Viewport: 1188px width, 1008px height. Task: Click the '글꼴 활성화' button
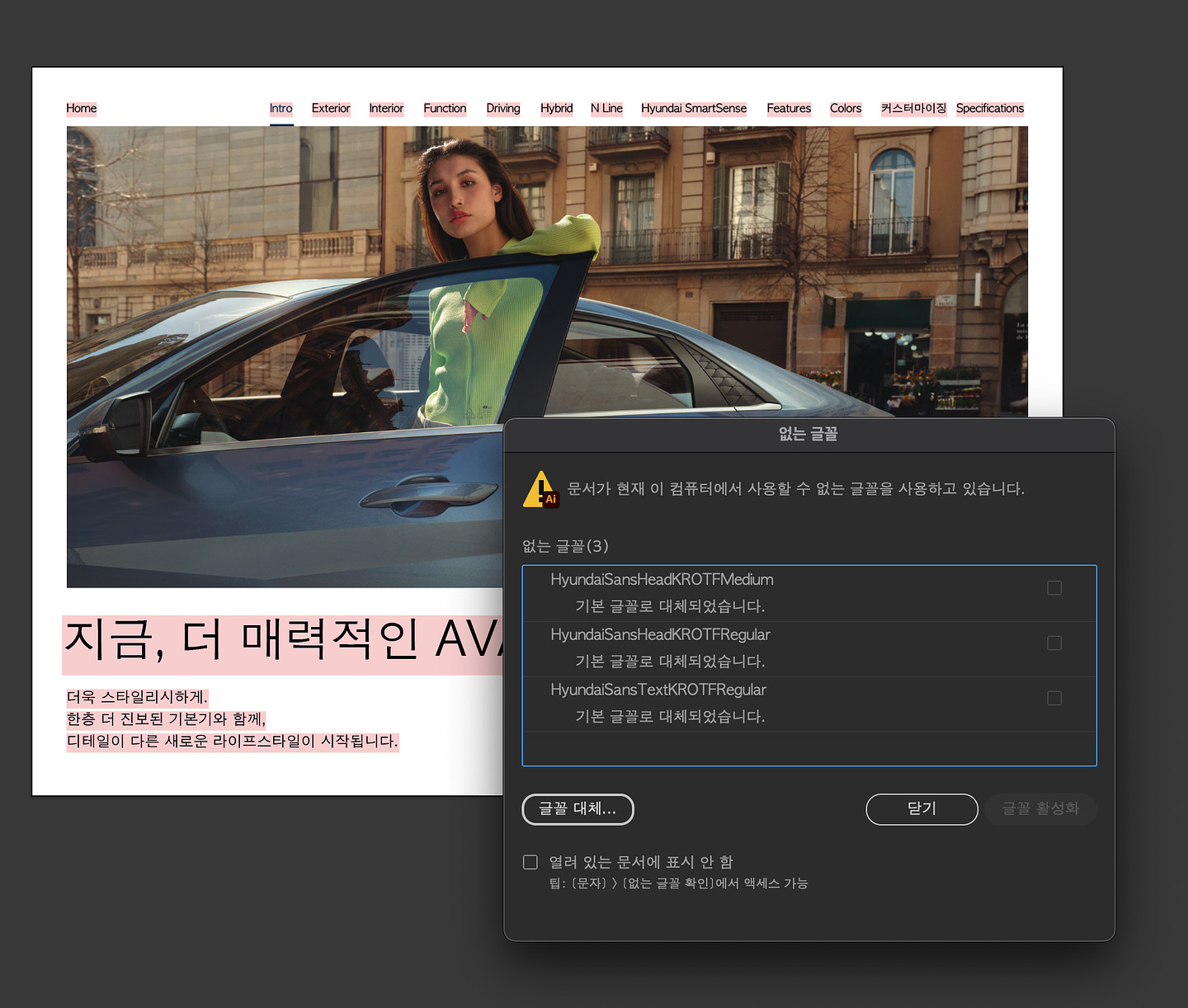point(1039,809)
